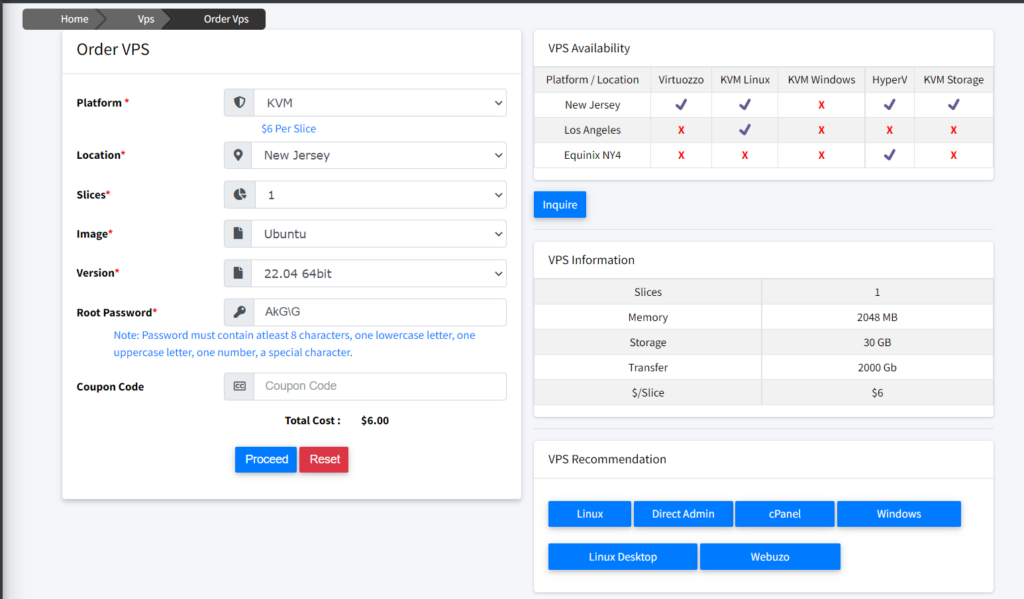
Task: Open the Version dropdown showing 22.04 64bit
Action: point(380,273)
